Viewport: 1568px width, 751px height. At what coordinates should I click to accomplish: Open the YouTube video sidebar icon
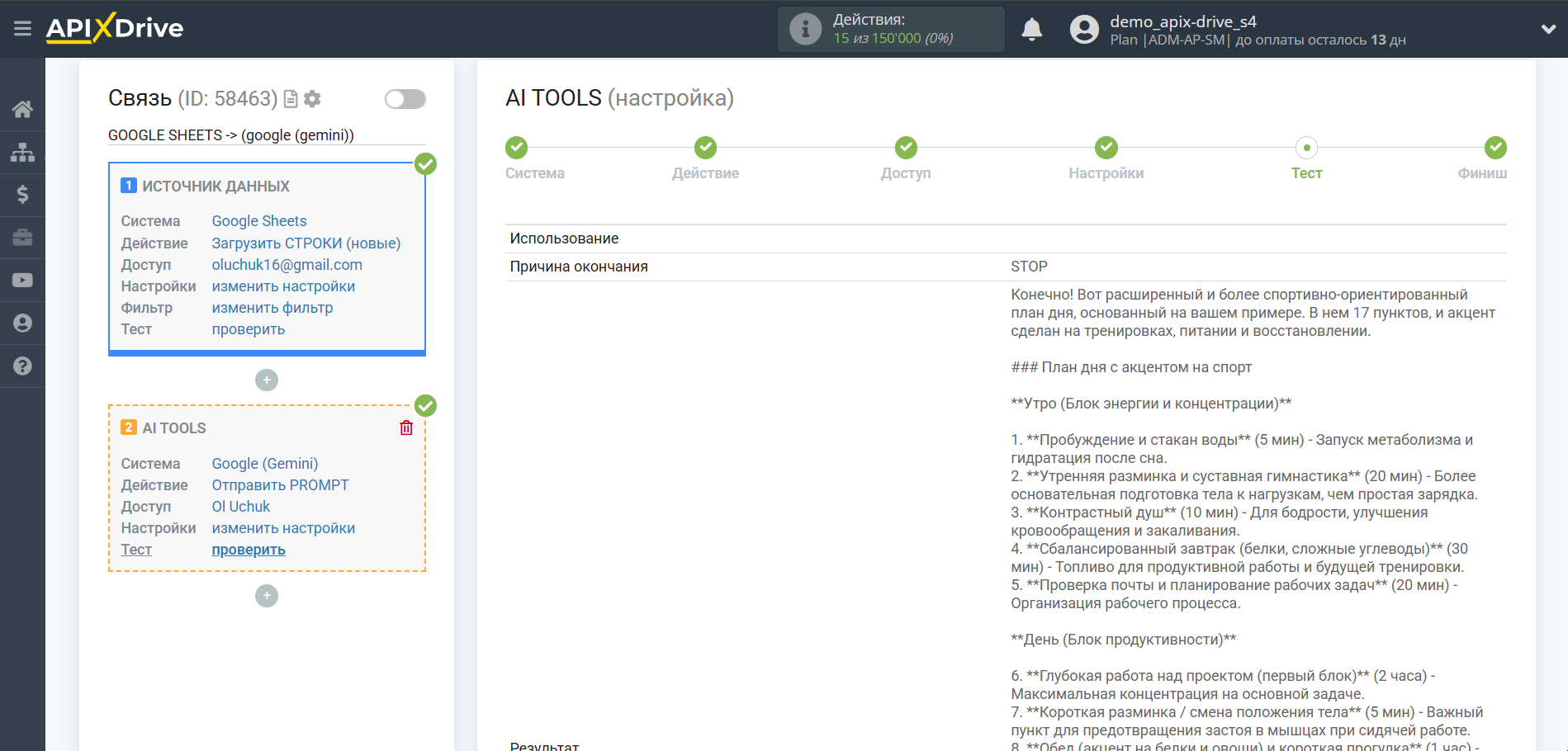(22, 281)
